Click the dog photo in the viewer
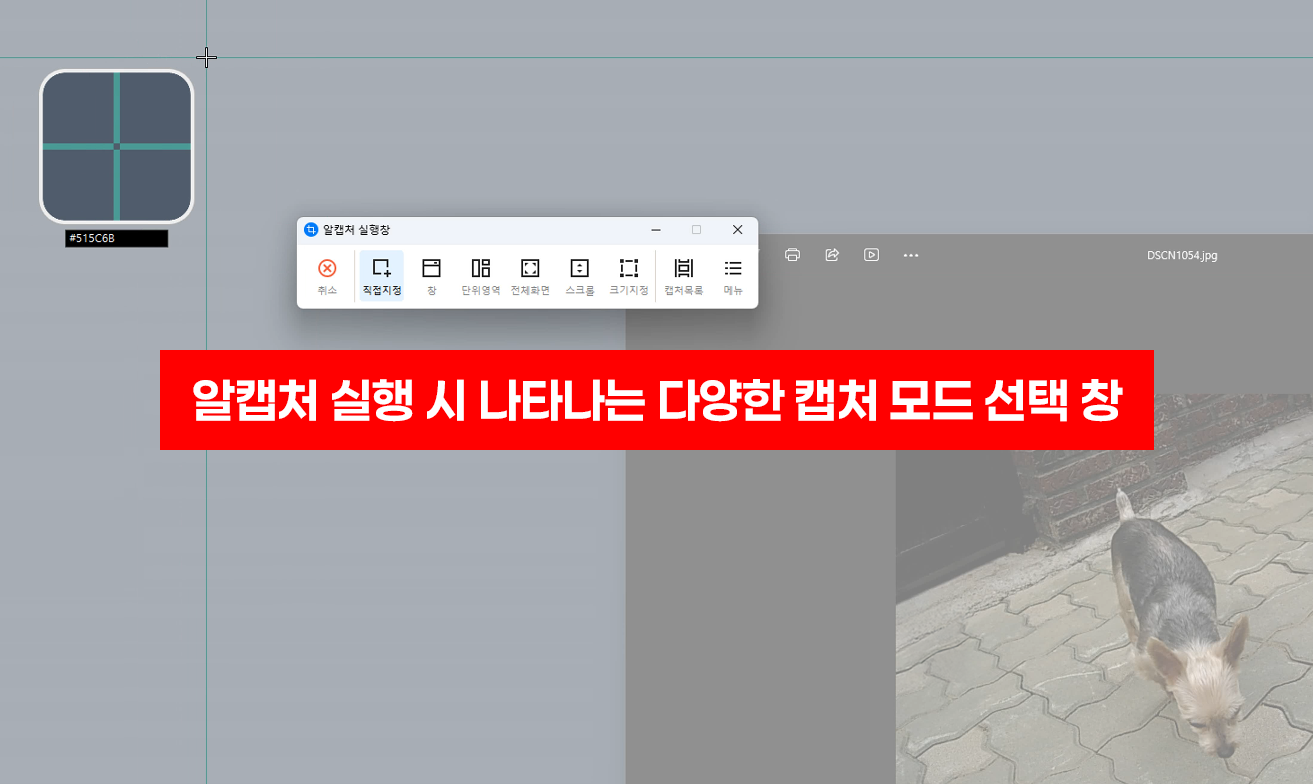The image size is (1313, 784). coord(1104,588)
